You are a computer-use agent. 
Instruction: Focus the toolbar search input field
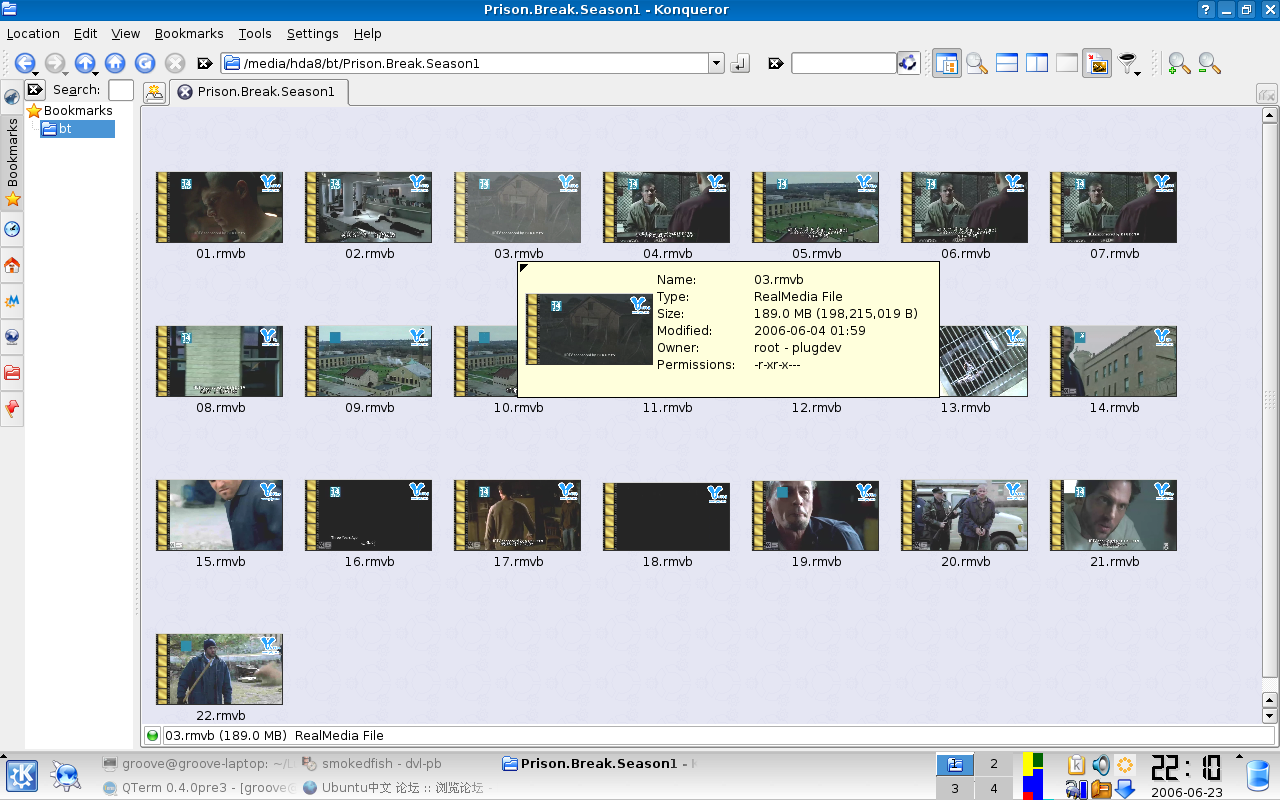point(843,63)
